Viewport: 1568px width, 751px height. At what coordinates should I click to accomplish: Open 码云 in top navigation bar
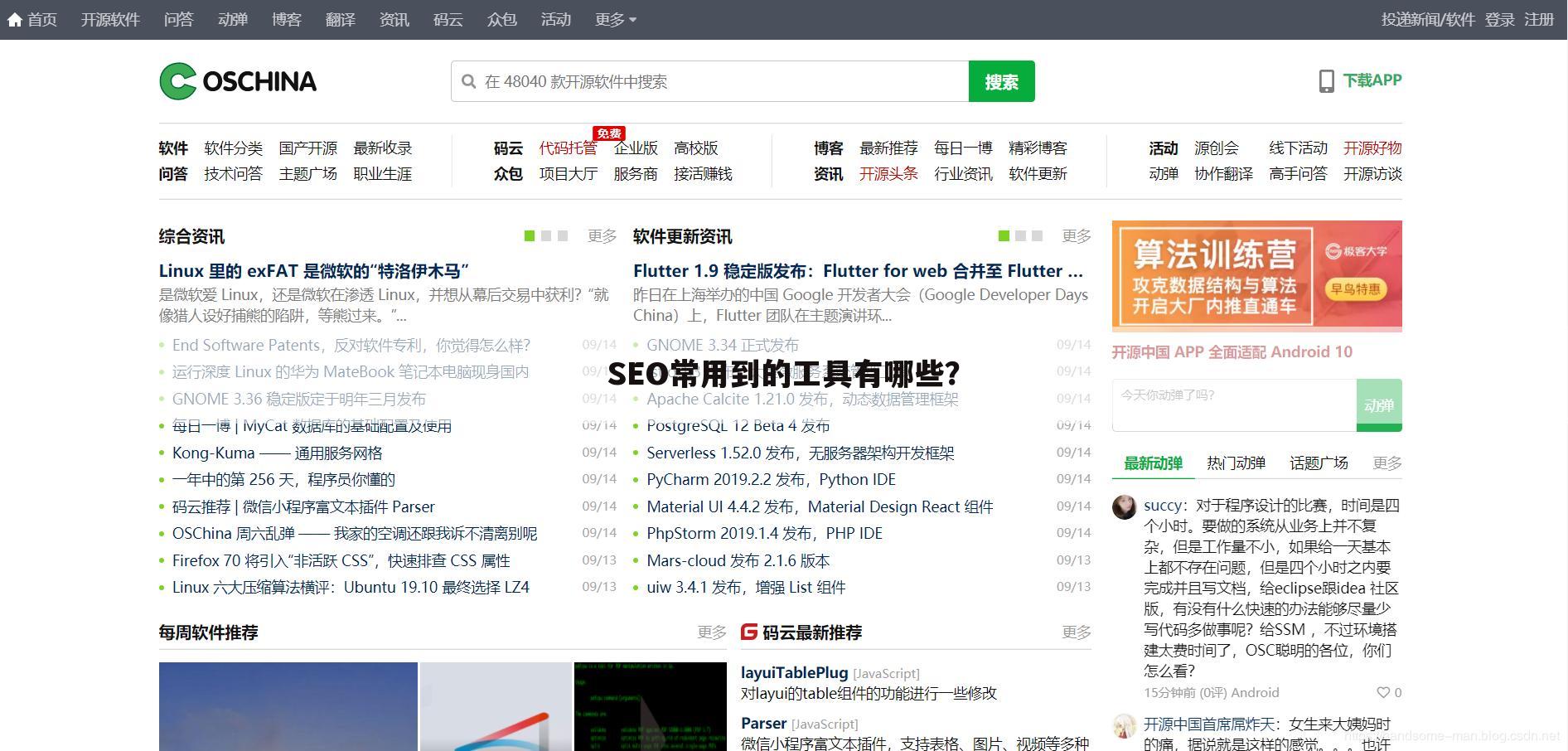(x=448, y=20)
